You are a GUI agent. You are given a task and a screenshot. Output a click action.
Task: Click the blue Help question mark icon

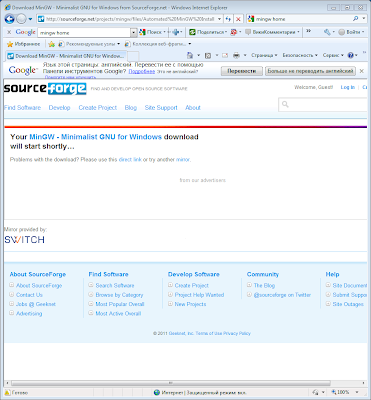[x=351, y=55]
